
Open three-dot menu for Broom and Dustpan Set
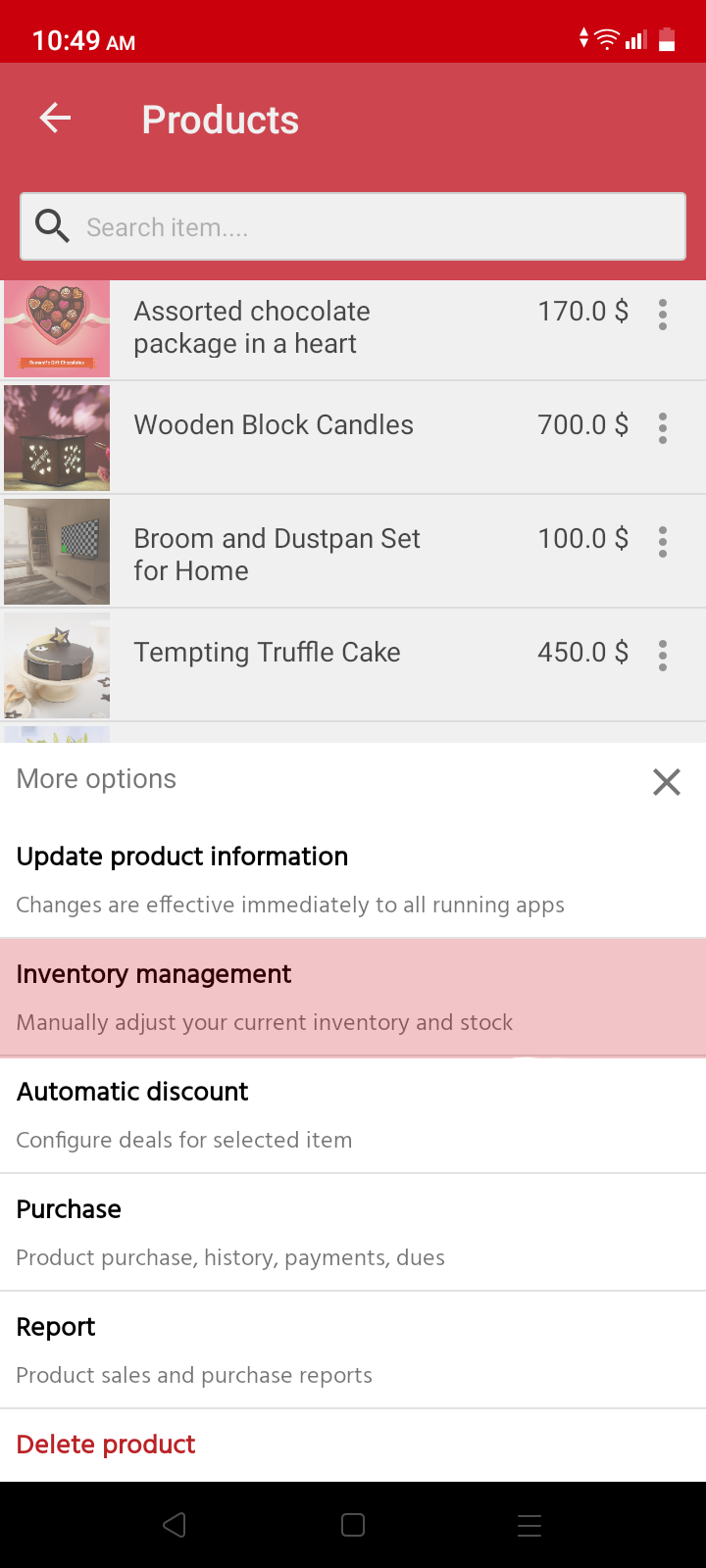663,541
